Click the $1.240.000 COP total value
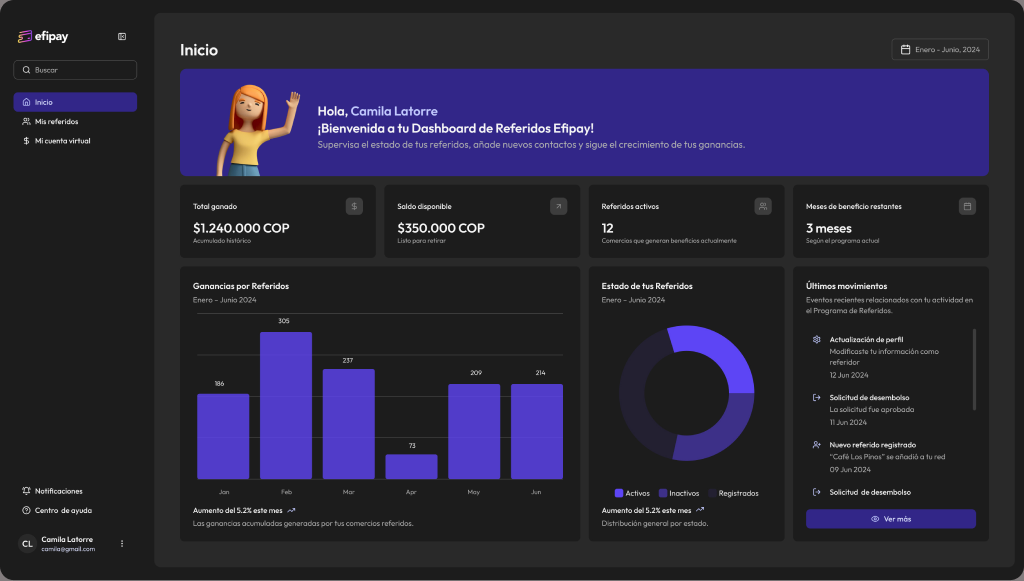The image size is (1024, 581). pos(241,228)
